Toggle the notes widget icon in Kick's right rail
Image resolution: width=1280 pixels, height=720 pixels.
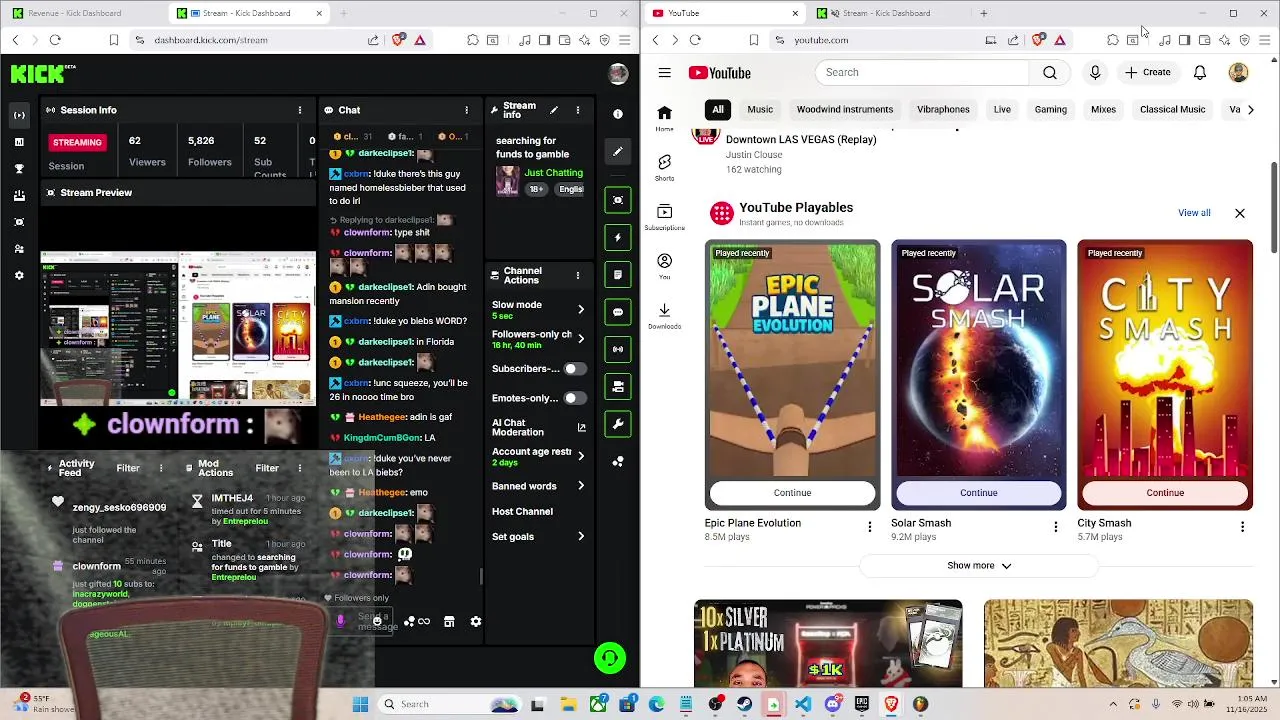[x=618, y=275]
